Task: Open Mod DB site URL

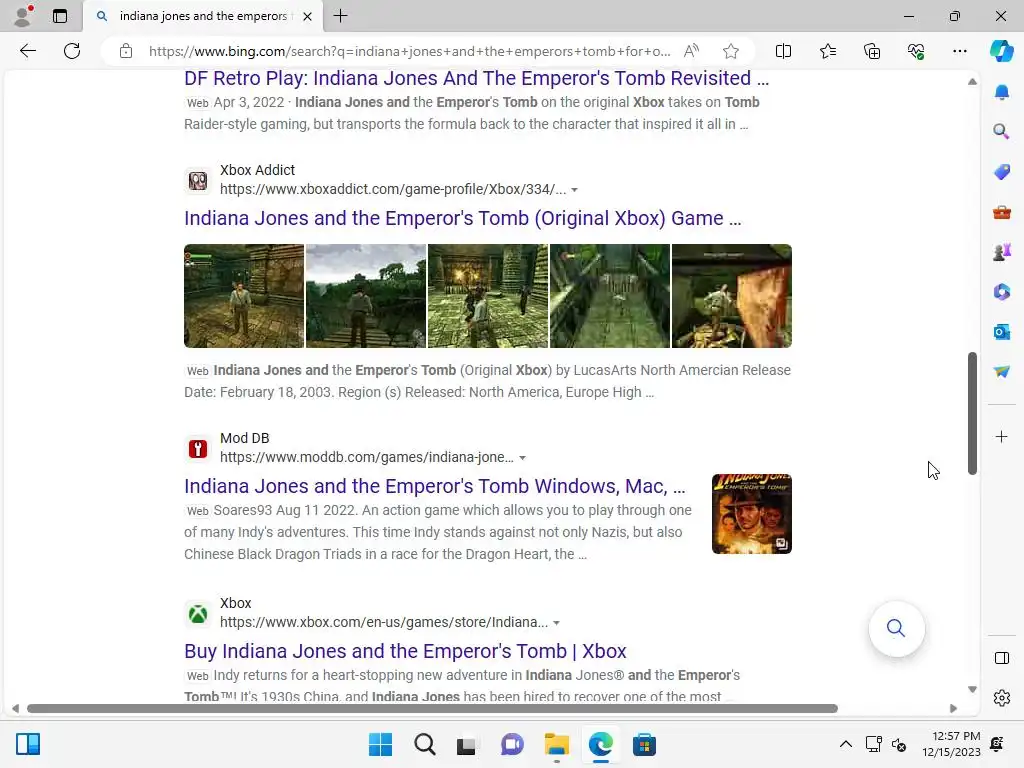Action: (x=366, y=457)
